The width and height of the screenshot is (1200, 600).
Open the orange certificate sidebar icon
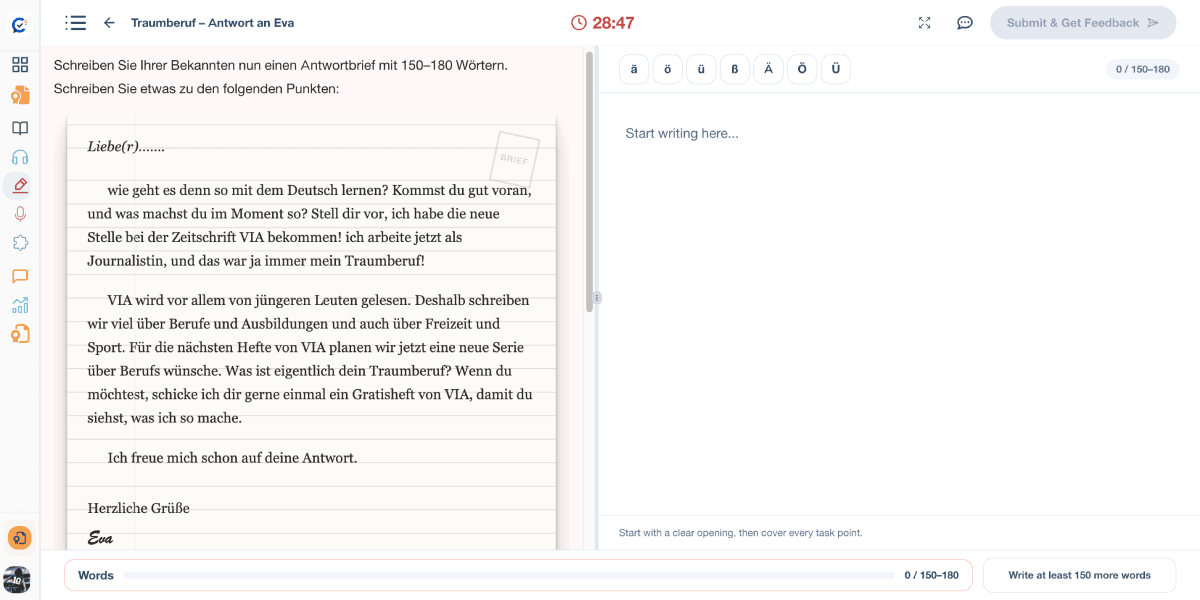(20, 96)
